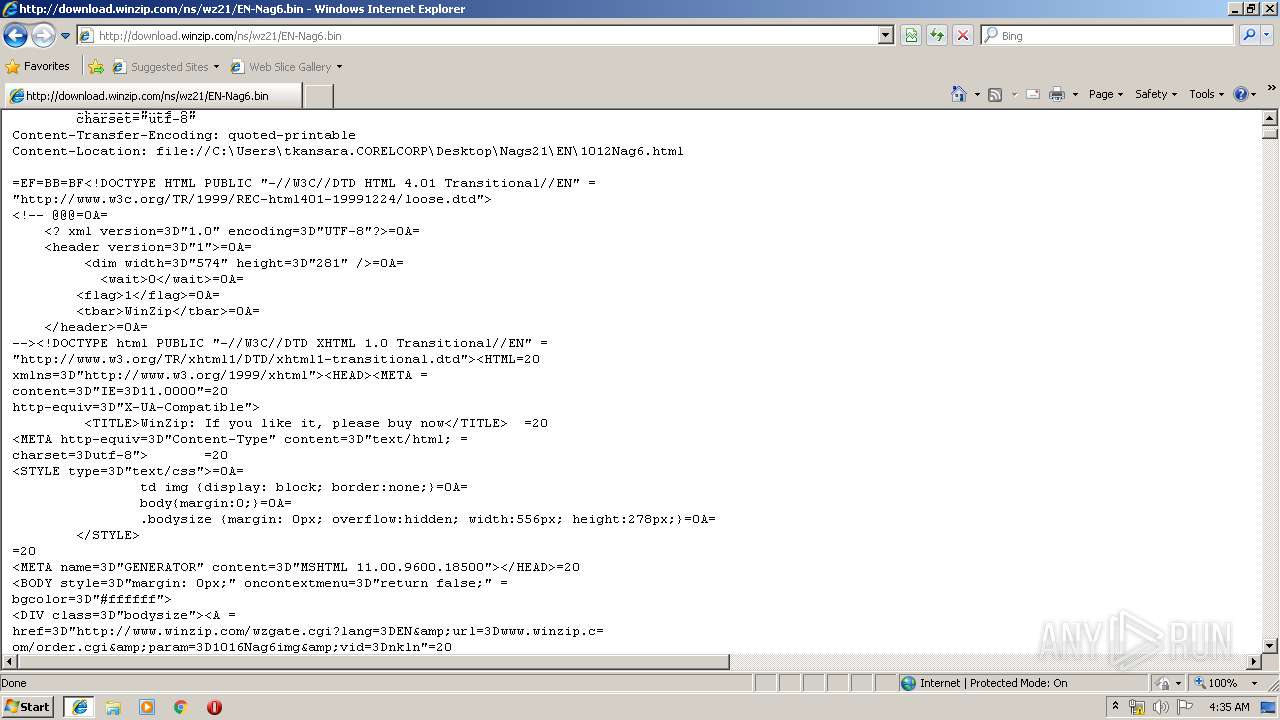This screenshot has height=720, width=1280.
Task: Click the Forward navigation arrow
Action: point(43,35)
